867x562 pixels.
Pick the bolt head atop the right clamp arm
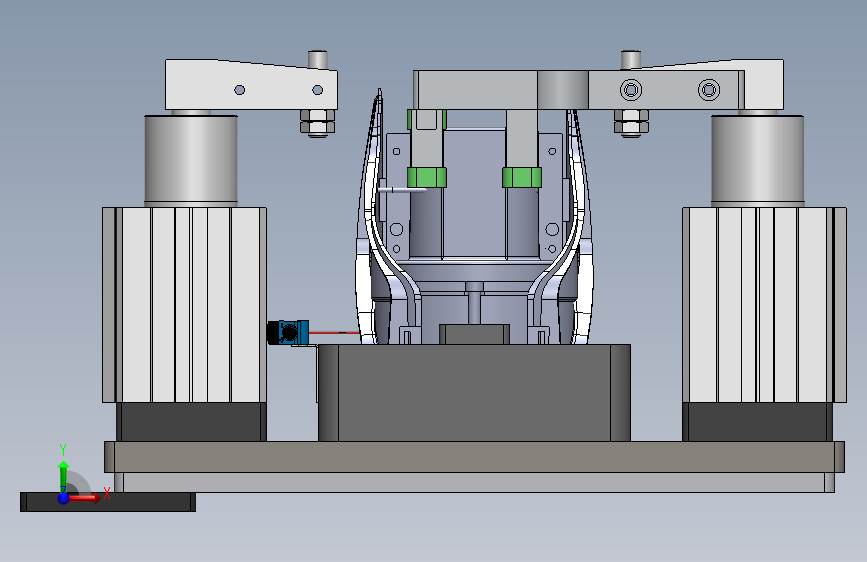pos(631,60)
